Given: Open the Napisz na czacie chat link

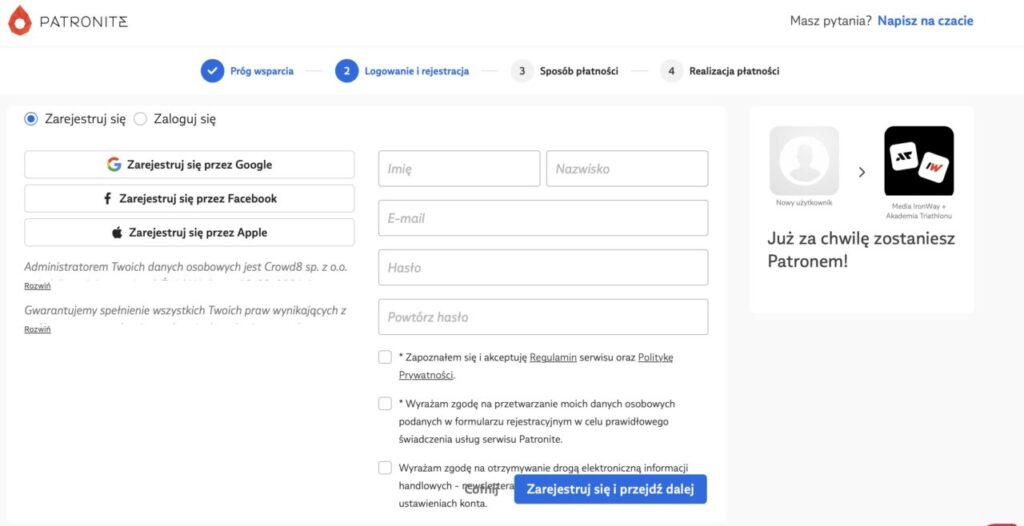Looking at the screenshot, I should click(925, 21).
